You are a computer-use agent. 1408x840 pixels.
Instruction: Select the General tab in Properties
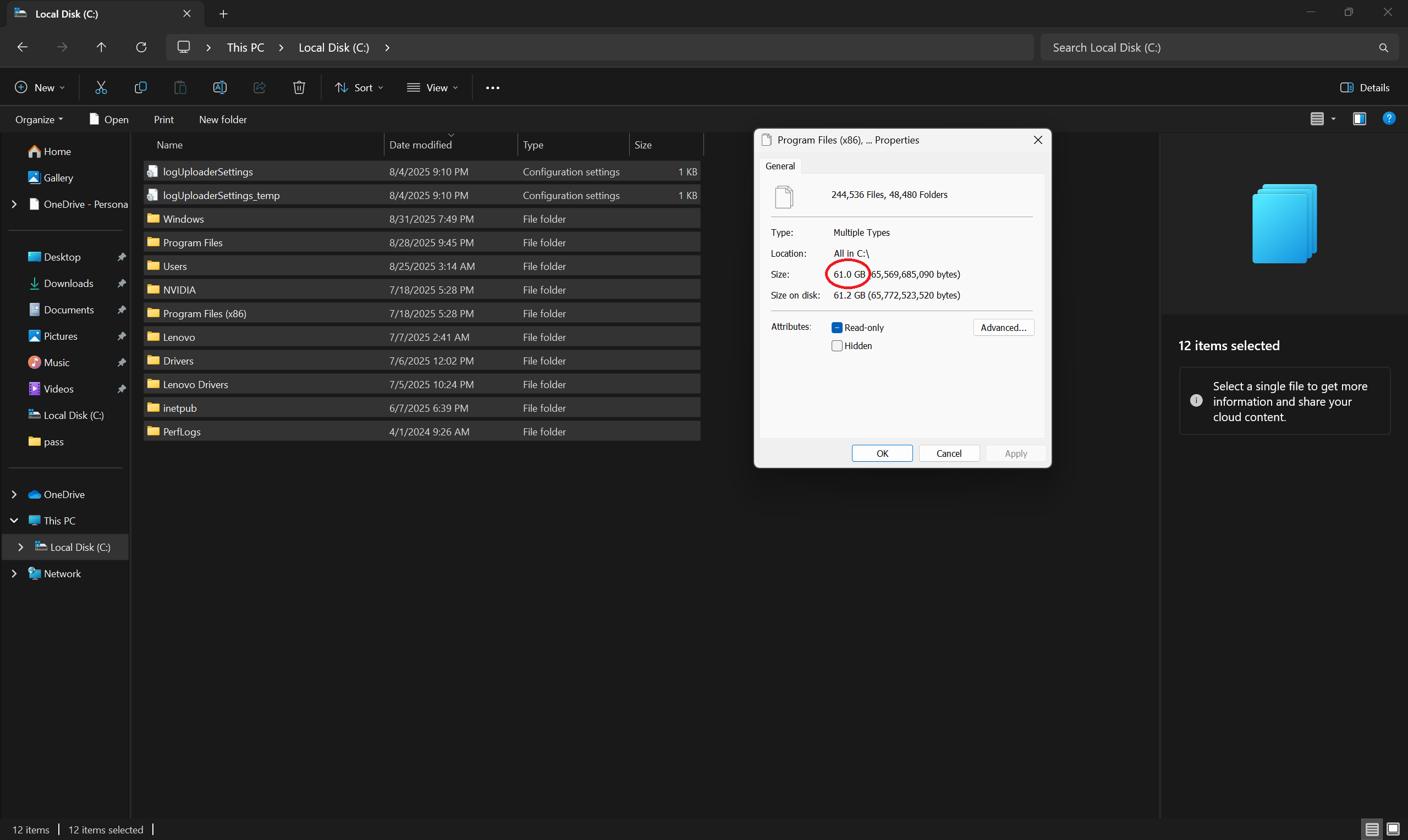[779, 166]
